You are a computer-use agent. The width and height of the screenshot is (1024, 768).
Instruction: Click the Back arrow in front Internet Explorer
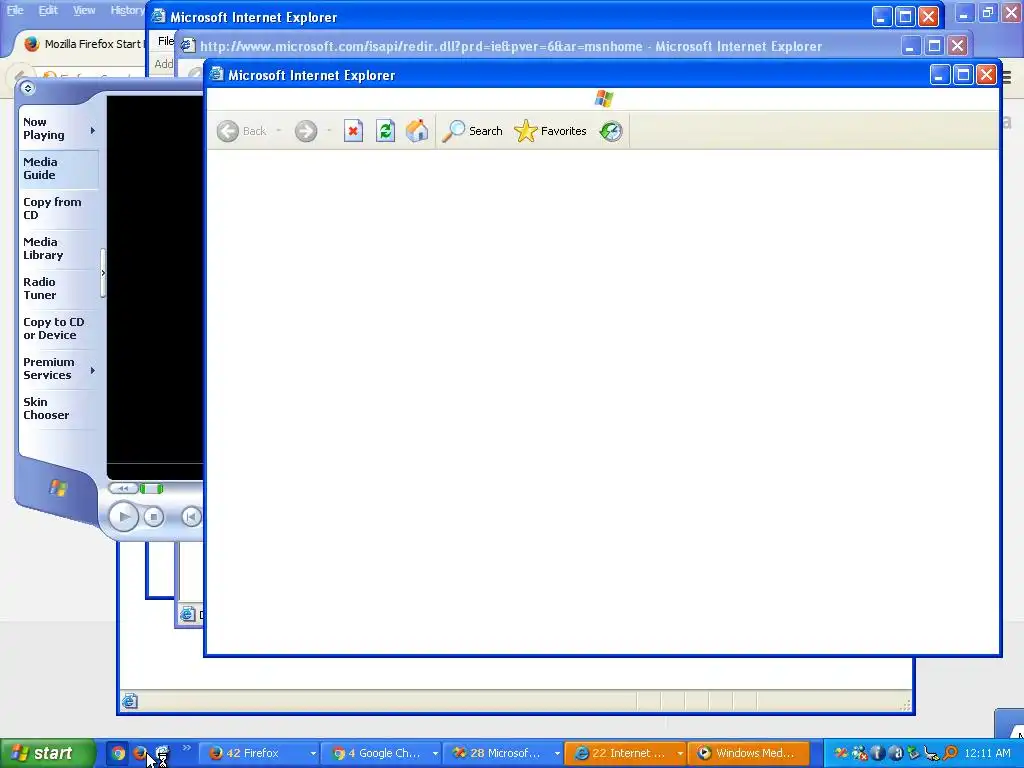pos(228,131)
